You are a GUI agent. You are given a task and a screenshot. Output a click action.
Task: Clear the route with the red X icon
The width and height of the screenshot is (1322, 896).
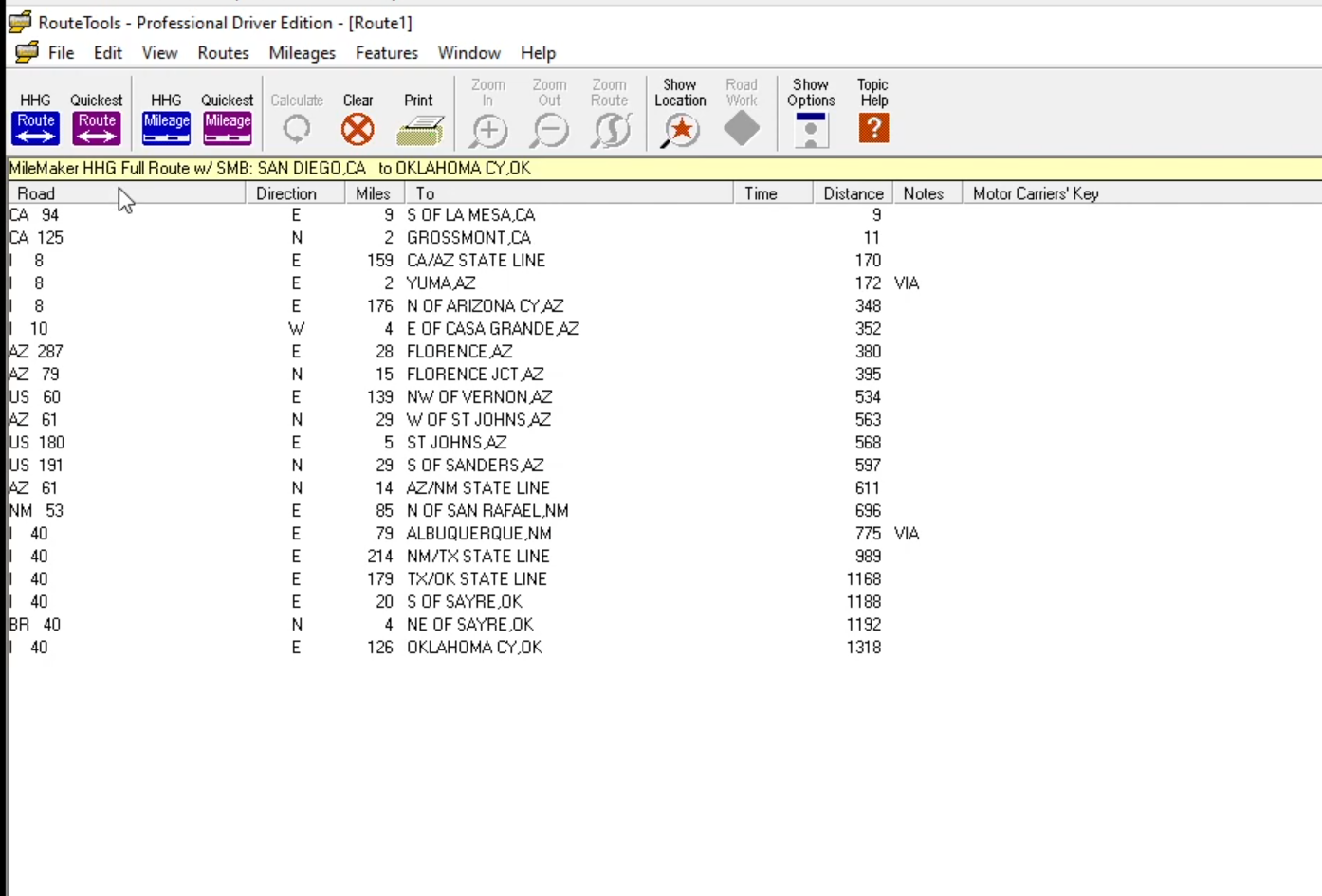coord(358,129)
